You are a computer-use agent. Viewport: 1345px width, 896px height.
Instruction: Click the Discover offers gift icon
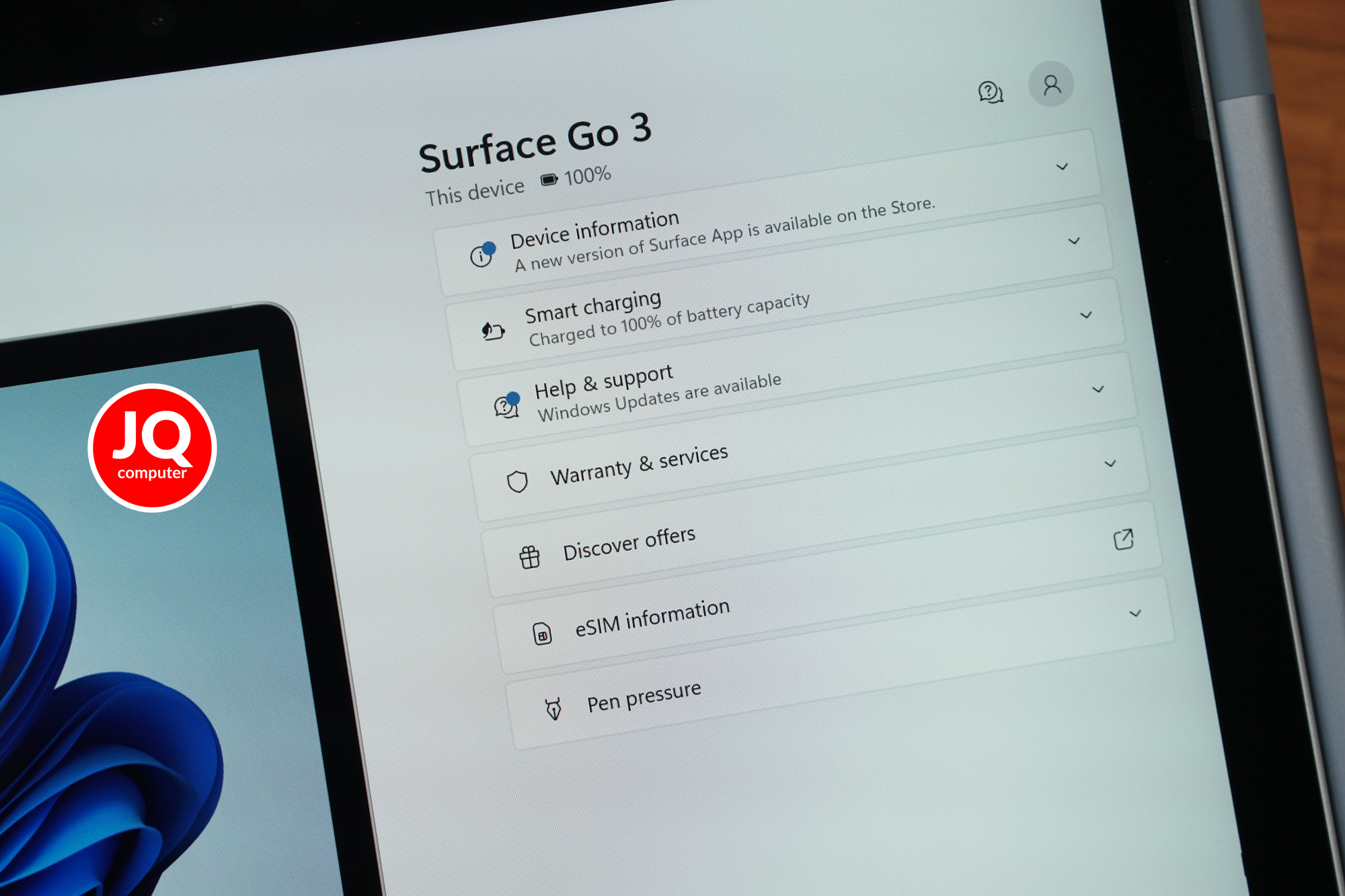tap(529, 557)
